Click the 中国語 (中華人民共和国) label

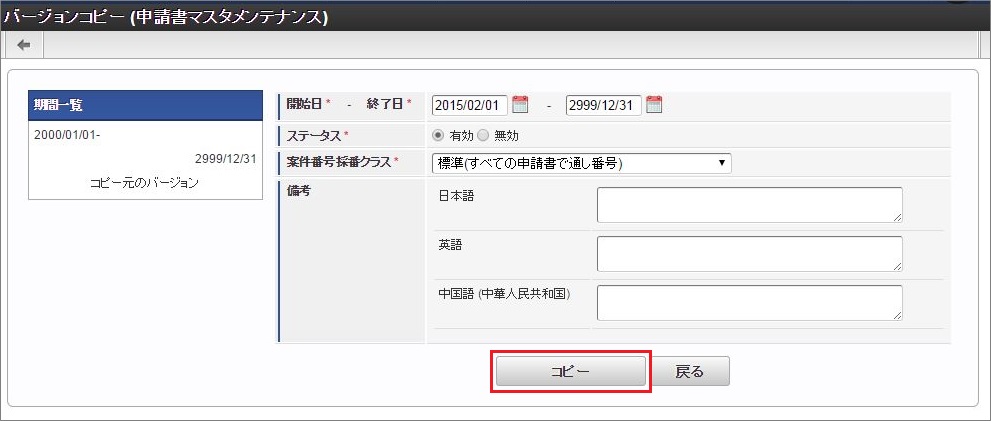[x=504, y=294]
